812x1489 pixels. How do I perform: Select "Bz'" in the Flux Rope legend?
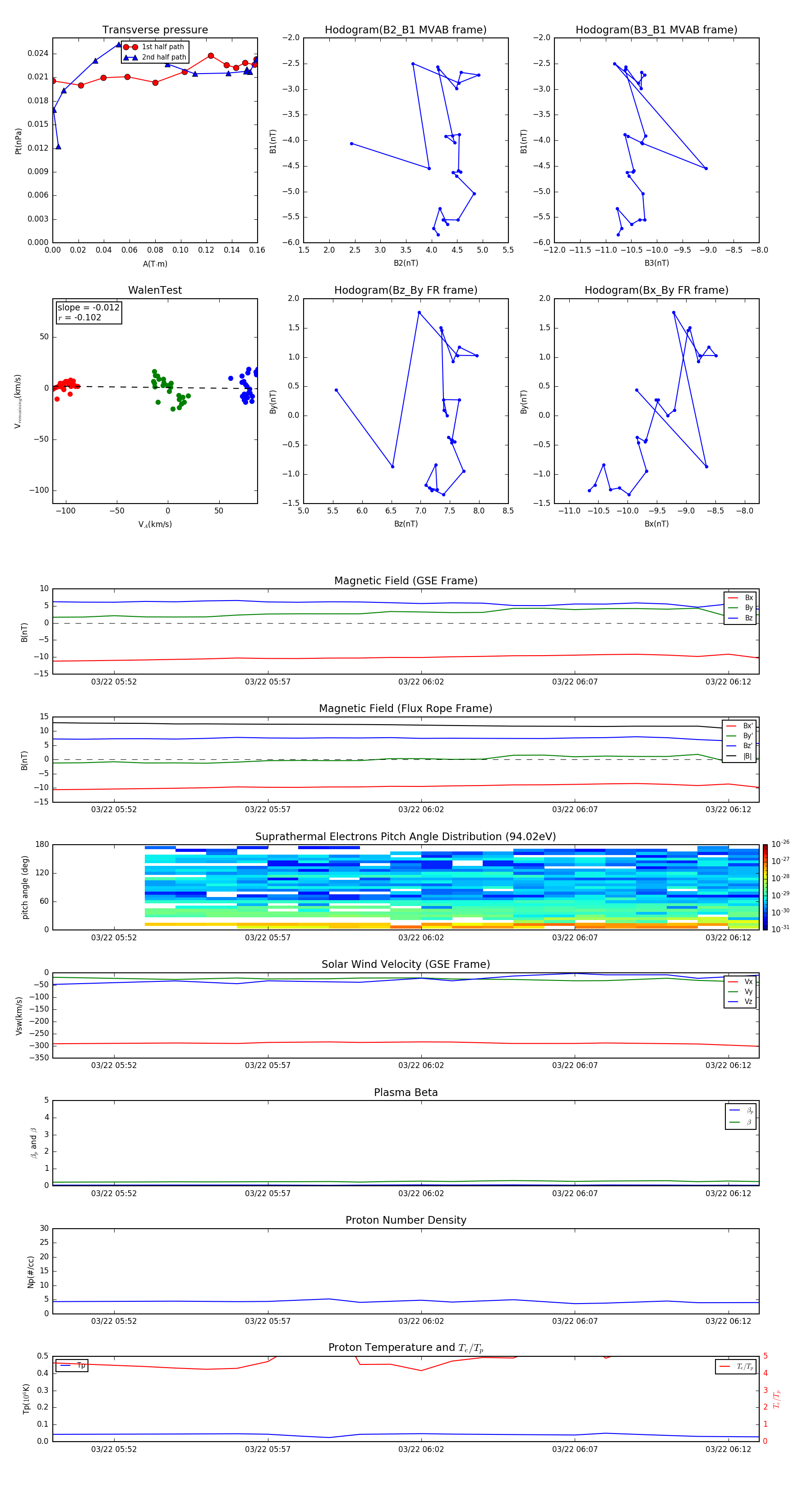[x=740, y=746]
